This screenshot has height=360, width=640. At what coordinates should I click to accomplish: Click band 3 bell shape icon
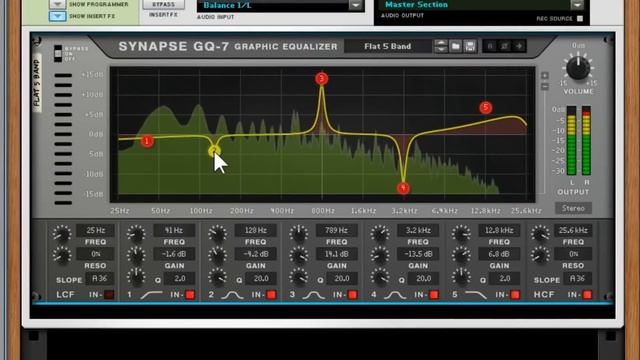coord(313,295)
